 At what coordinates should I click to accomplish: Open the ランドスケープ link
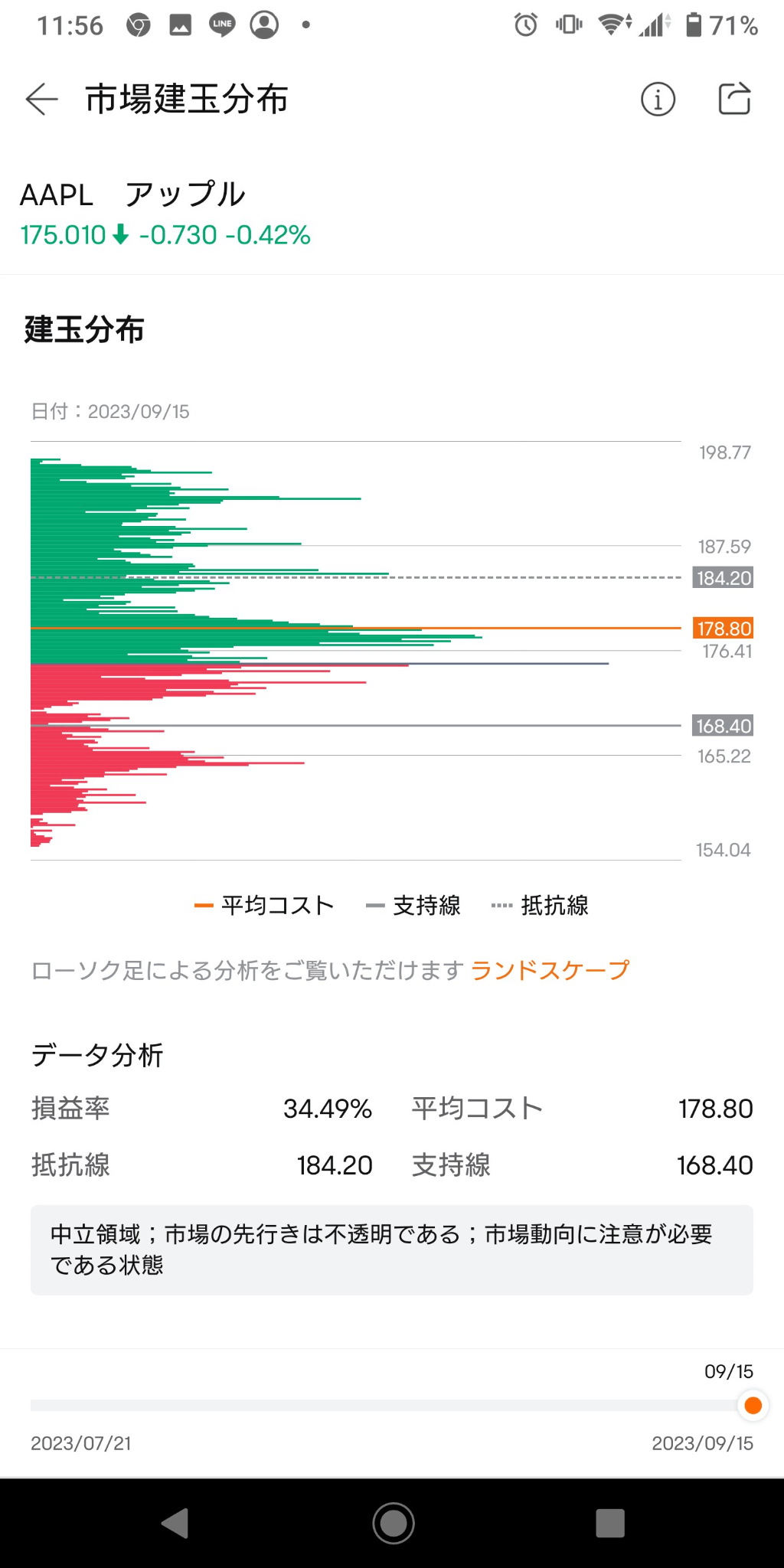coord(550,970)
